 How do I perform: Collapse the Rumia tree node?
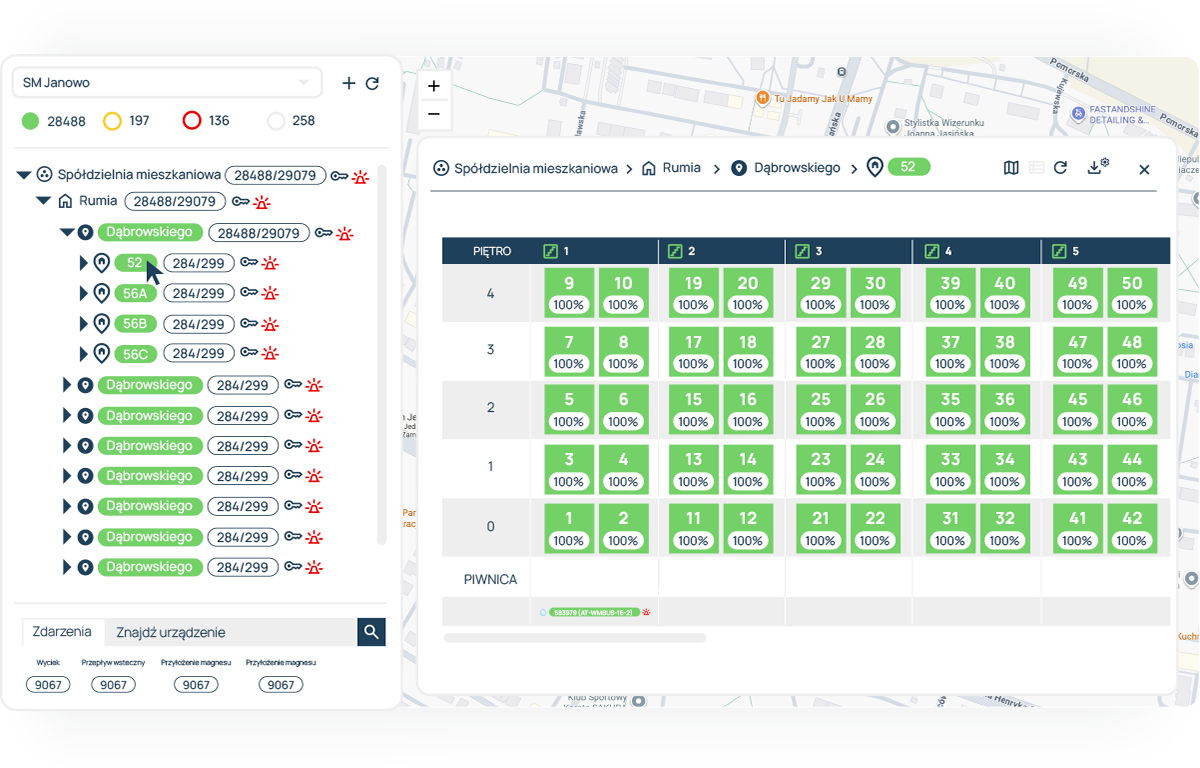pyautogui.click(x=43, y=201)
